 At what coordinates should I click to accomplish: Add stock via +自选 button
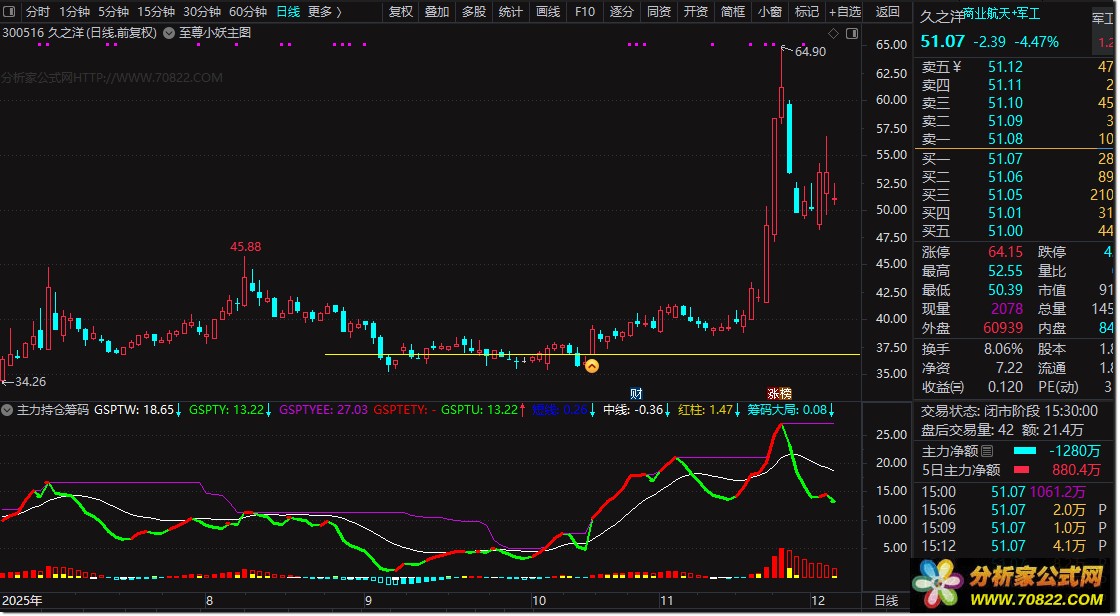[845, 11]
